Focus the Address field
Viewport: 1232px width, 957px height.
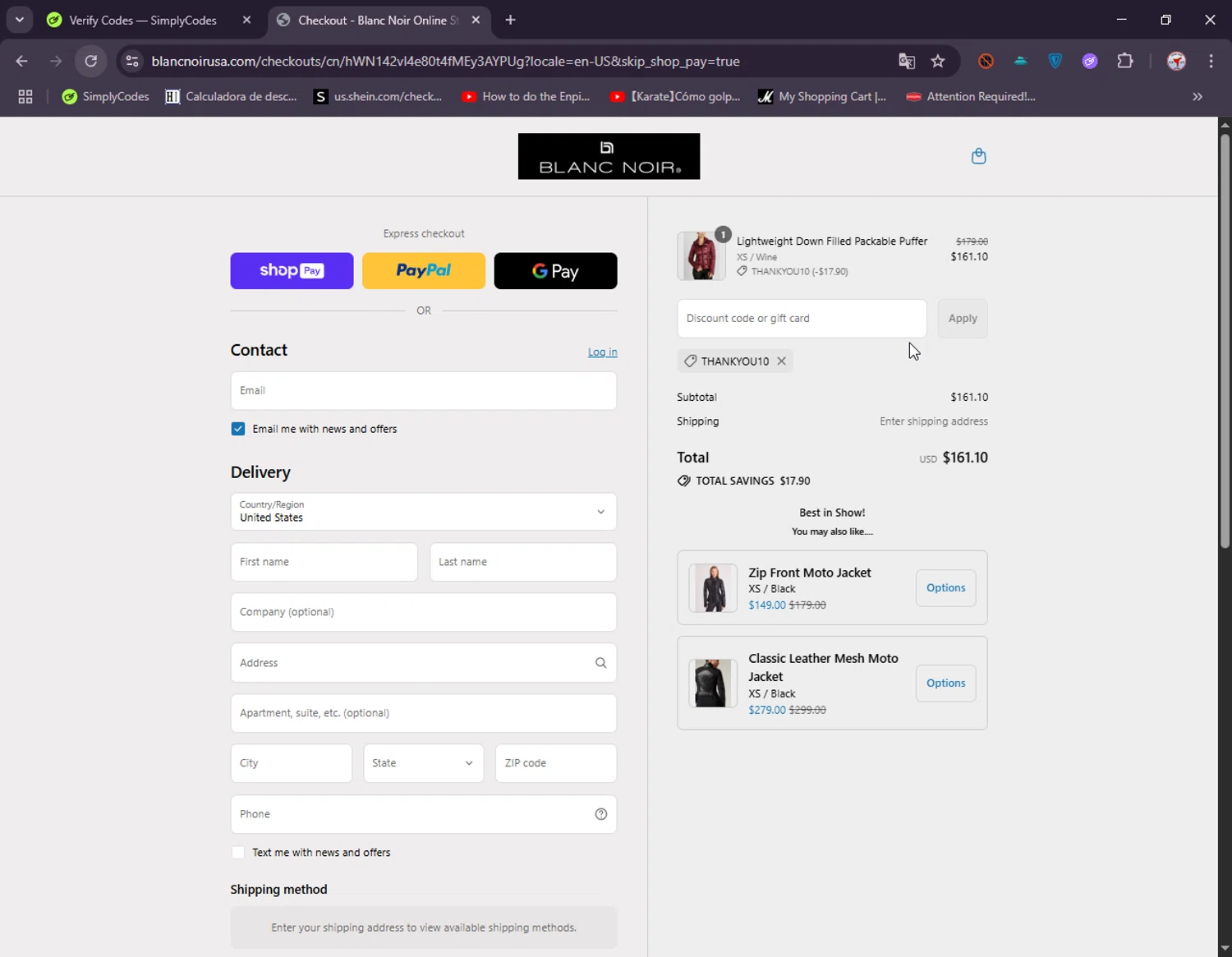(x=424, y=663)
